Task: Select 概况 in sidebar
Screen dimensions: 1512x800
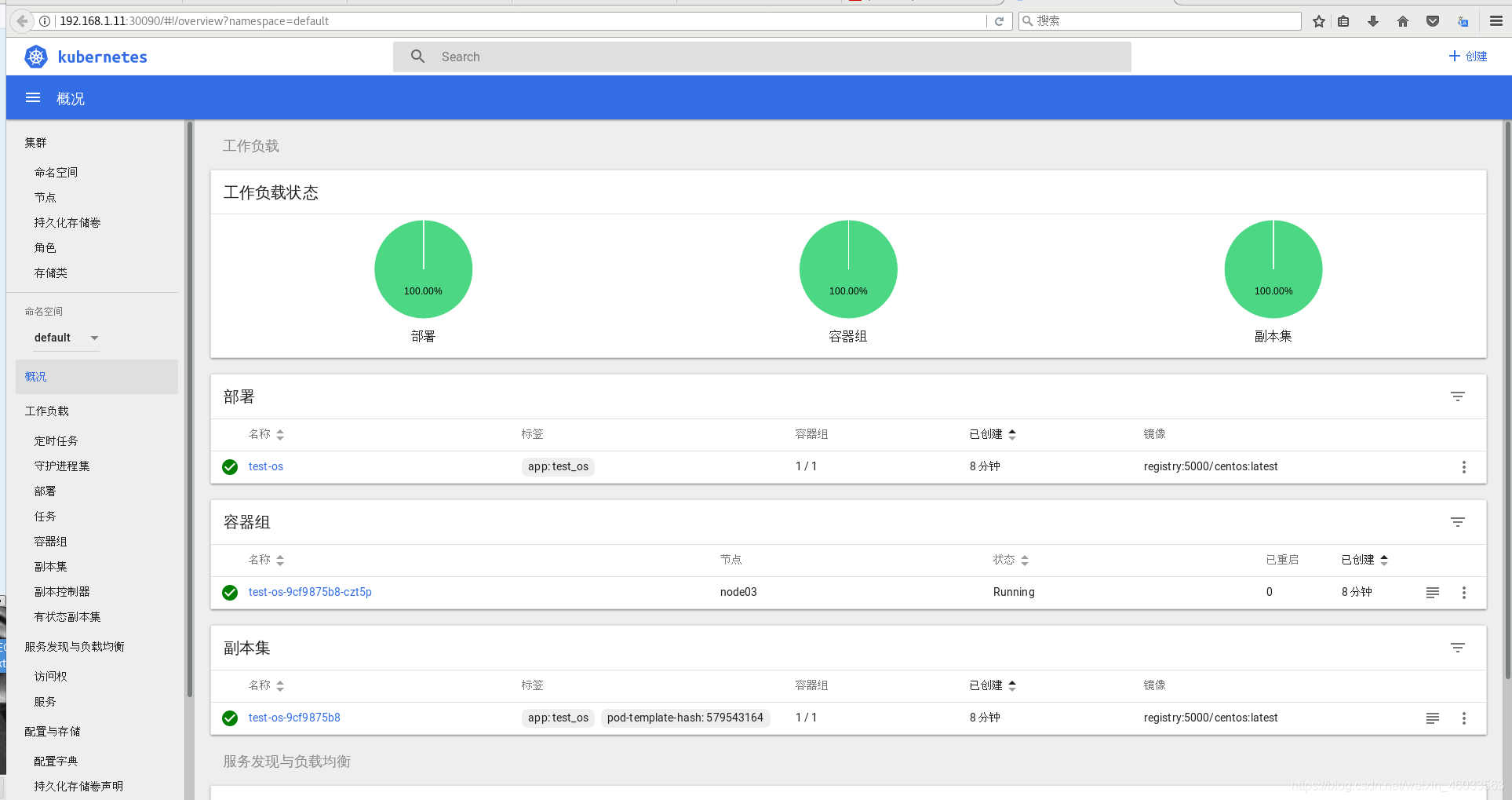Action: coord(97,377)
